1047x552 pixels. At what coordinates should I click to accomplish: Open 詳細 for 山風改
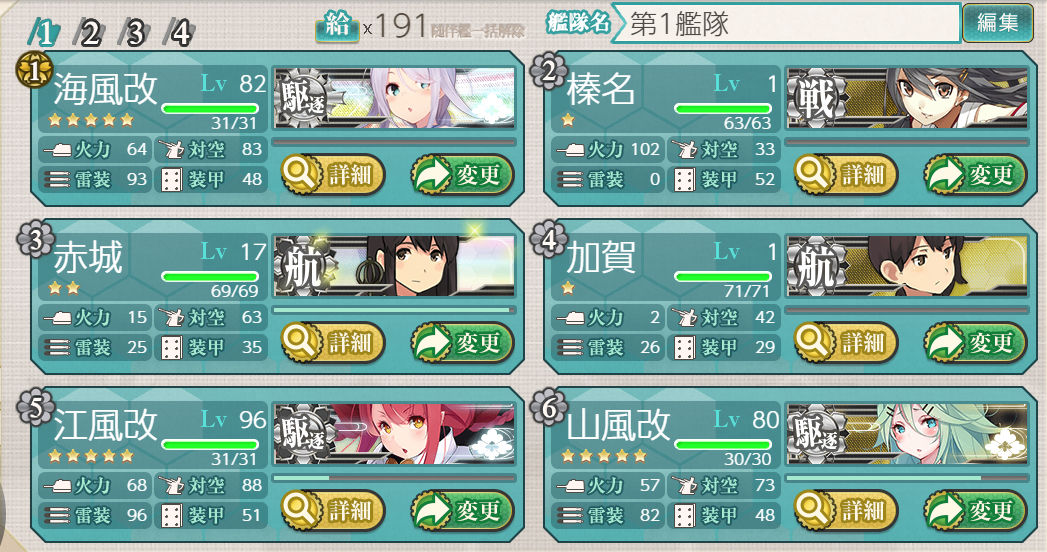(846, 511)
